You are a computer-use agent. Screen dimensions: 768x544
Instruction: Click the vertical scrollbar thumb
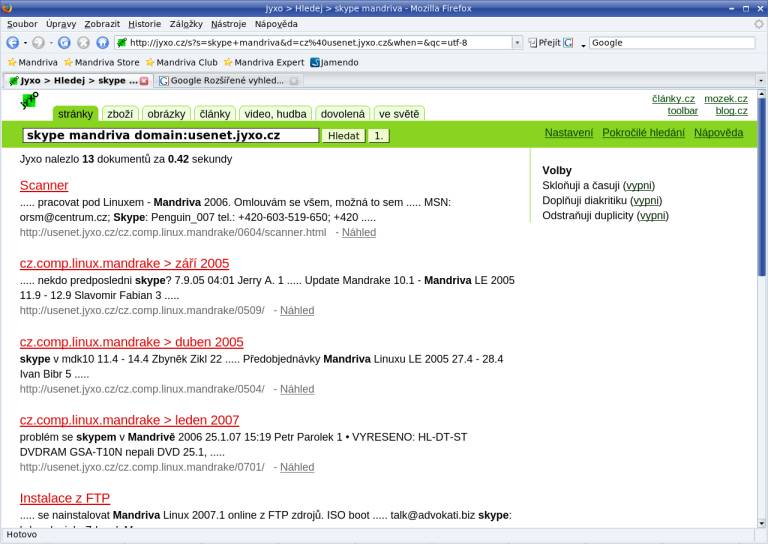point(762,187)
